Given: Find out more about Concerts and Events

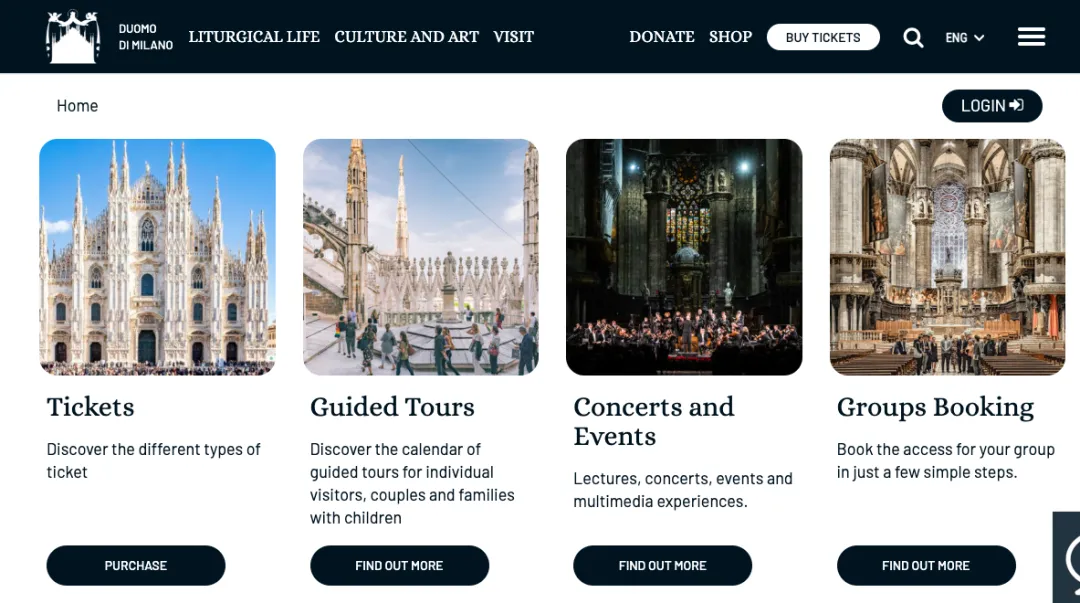Looking at the screenshot, I should click(x=663, y=565).
